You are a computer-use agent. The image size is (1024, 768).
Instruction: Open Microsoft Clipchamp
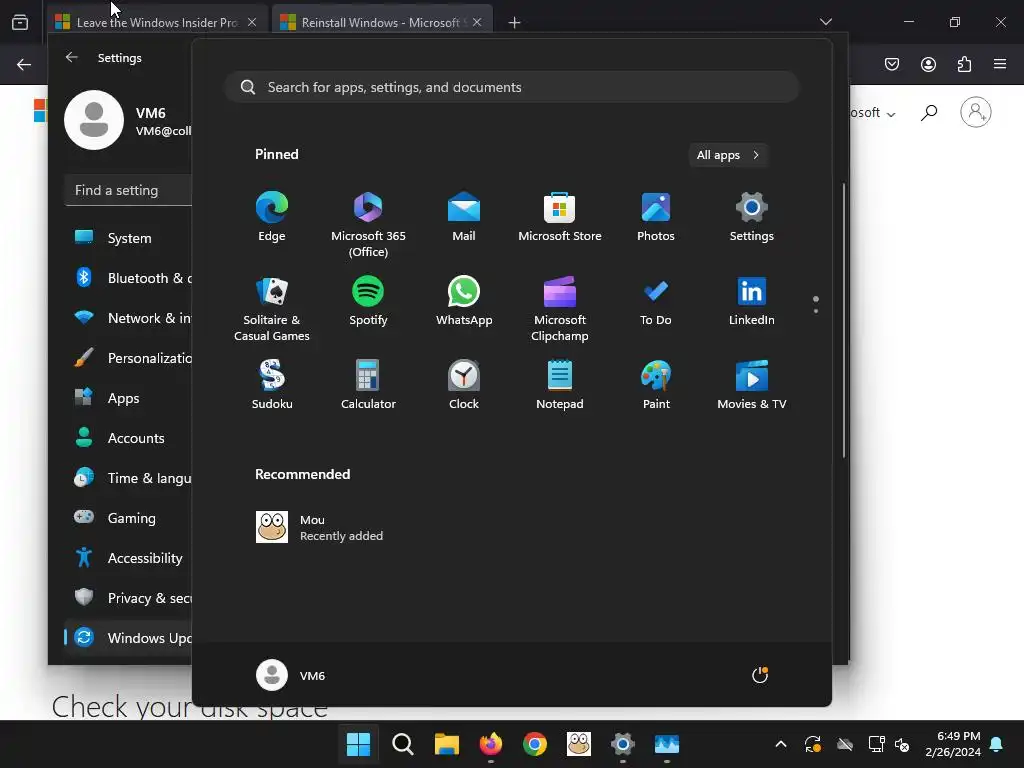[560, 309]
